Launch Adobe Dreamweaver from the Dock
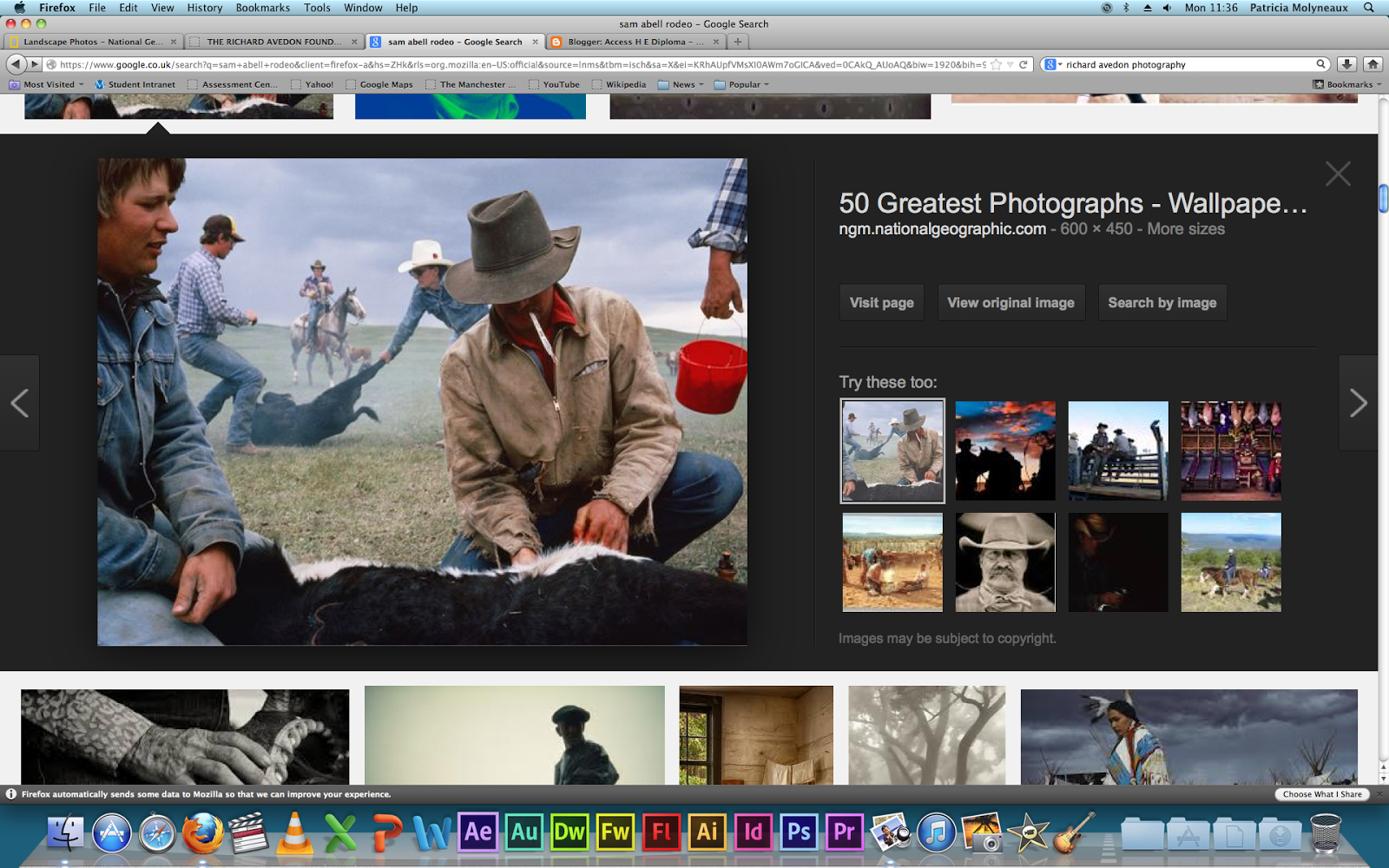This screenshot has height=868, width=1389. [569, 832]
